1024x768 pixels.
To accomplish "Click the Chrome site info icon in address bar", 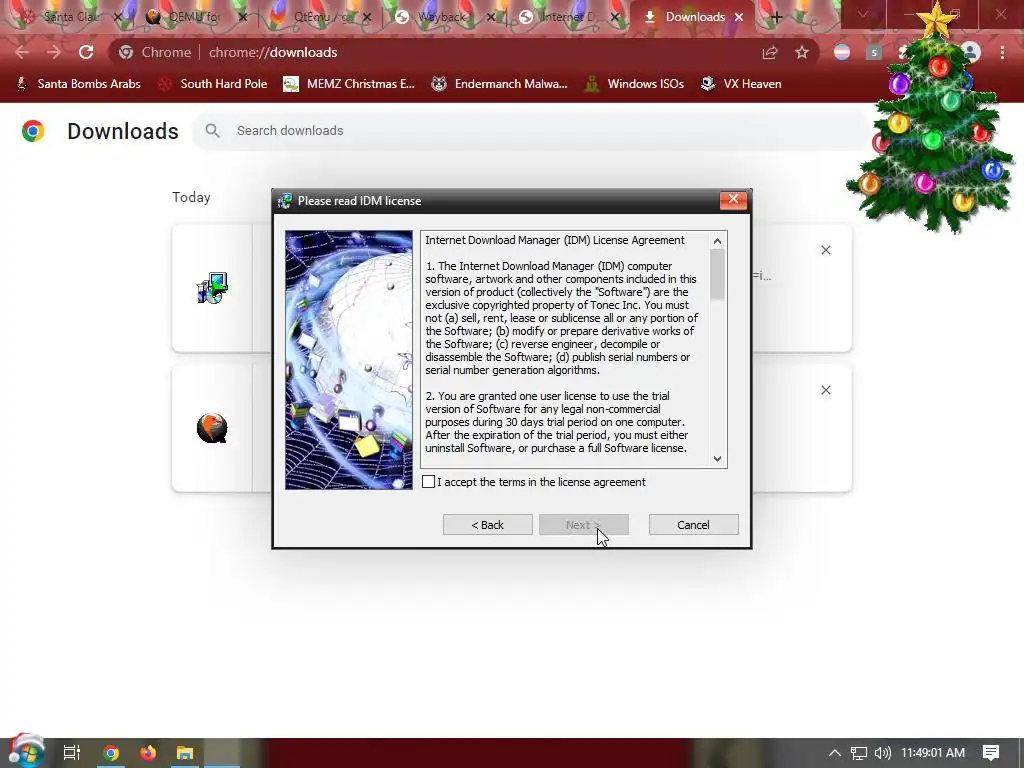I will [126, 52].
